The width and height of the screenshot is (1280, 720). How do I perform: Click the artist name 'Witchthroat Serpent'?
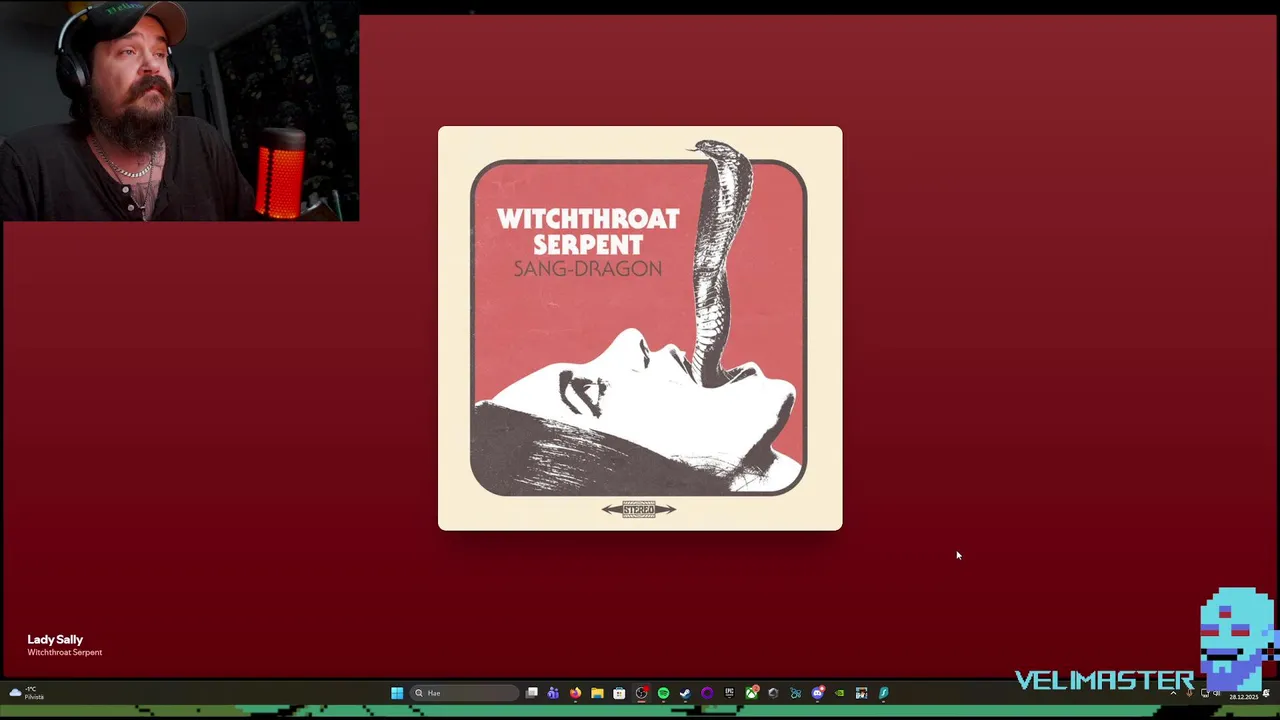click(x=65, y=652)
